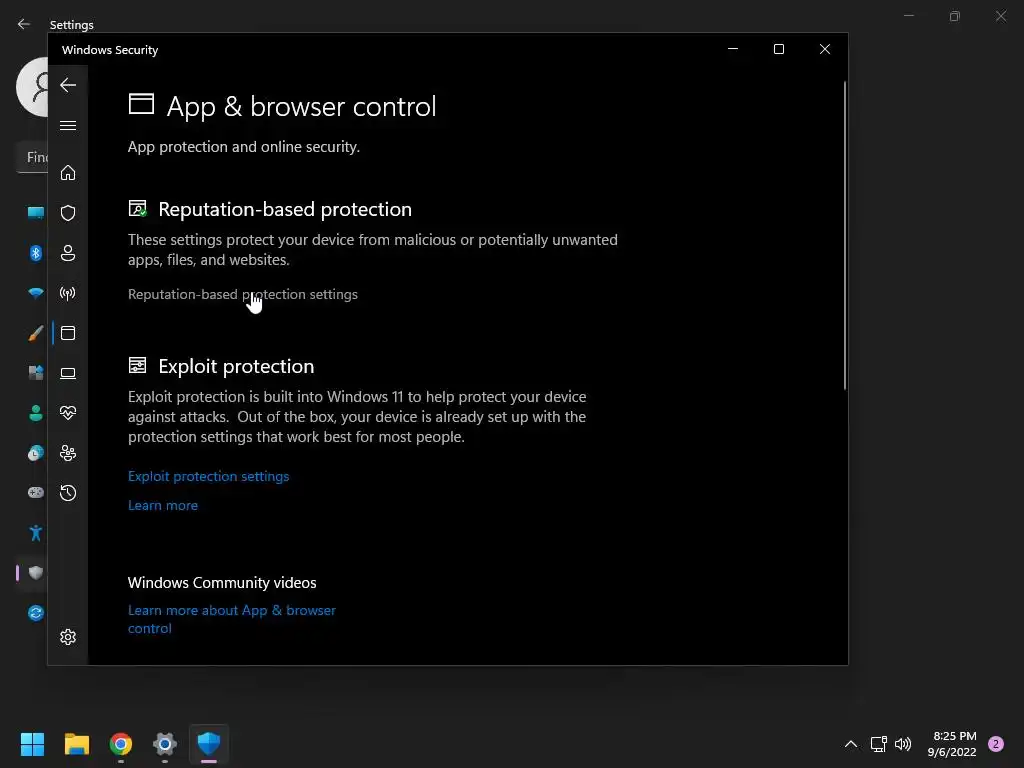Minimize the Windows Security window
This screenshot has height=768, width=1024.
pos(733,49)
